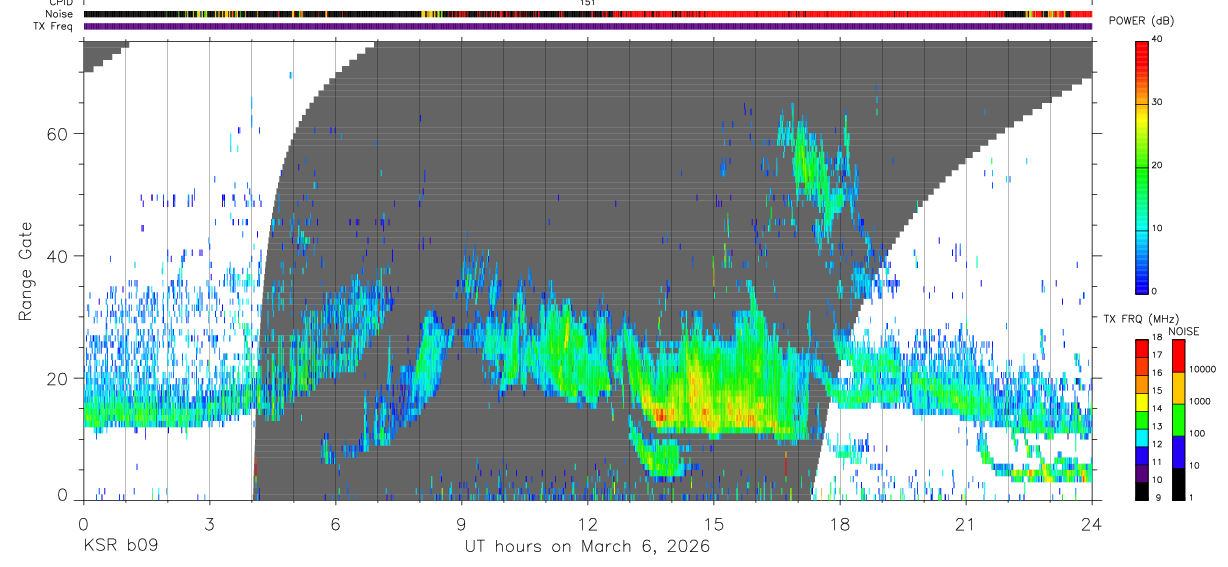The width and height of the screenshot is (1228, 567).
Task: Click the 'POWER (dB)' legend title
Action: [1143, 21]
